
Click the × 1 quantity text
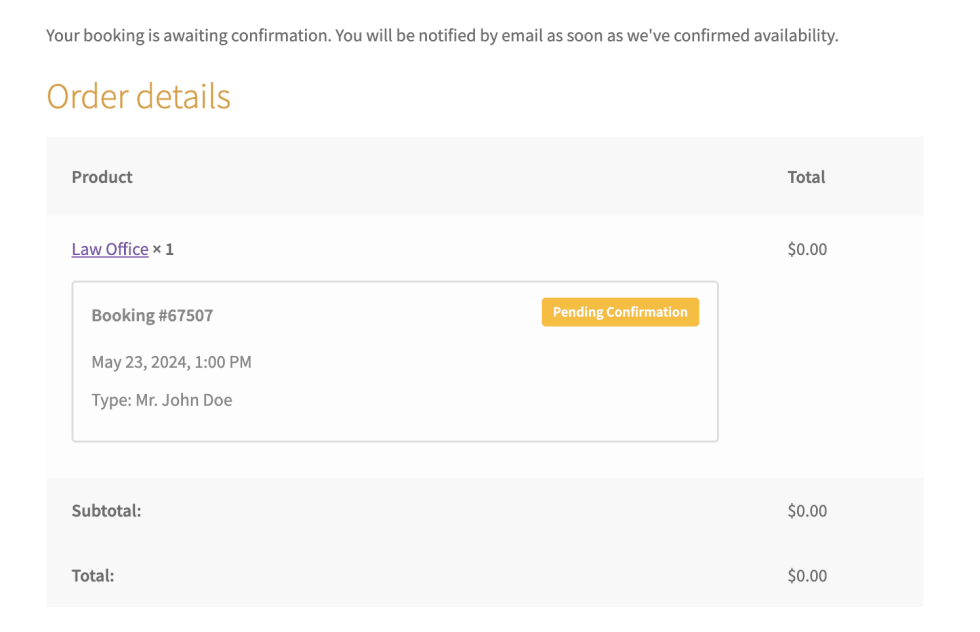[163, 249]
